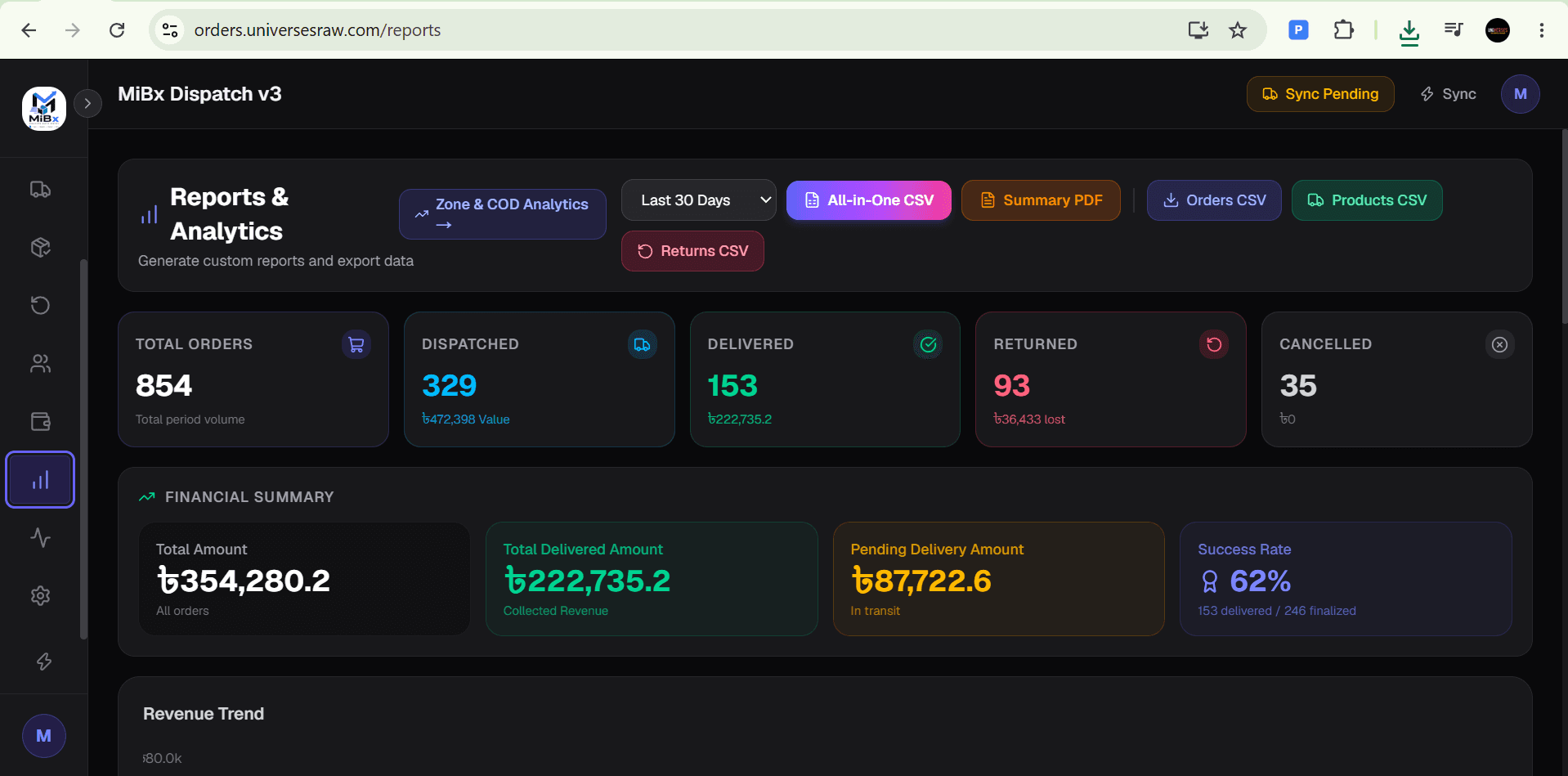This screenshot has width=1568, height=776.
Task: Click the Total Orders cart icon
Action: [x=356, y=344]
